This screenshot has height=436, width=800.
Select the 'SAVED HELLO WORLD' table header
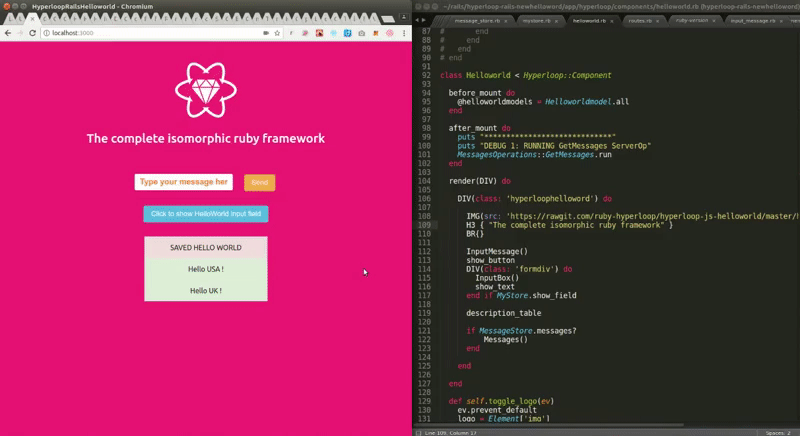[x=206, y=247]
